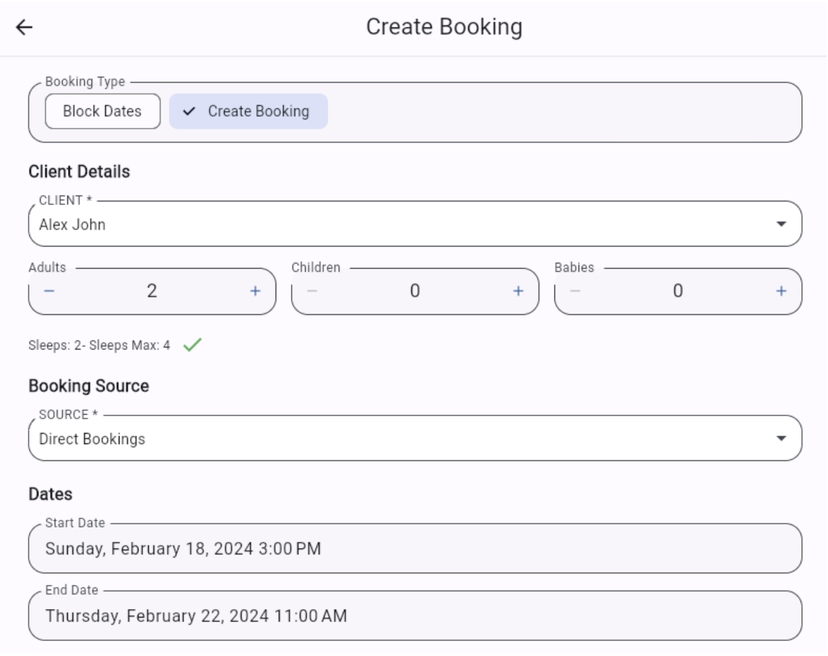
Task: Choose the Direct Bookings source field
Action: (x=415, y=438)
